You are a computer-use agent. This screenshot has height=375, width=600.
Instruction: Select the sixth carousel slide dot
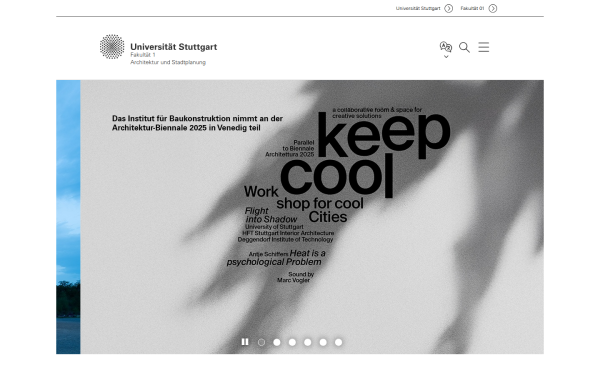pos(338,342)
